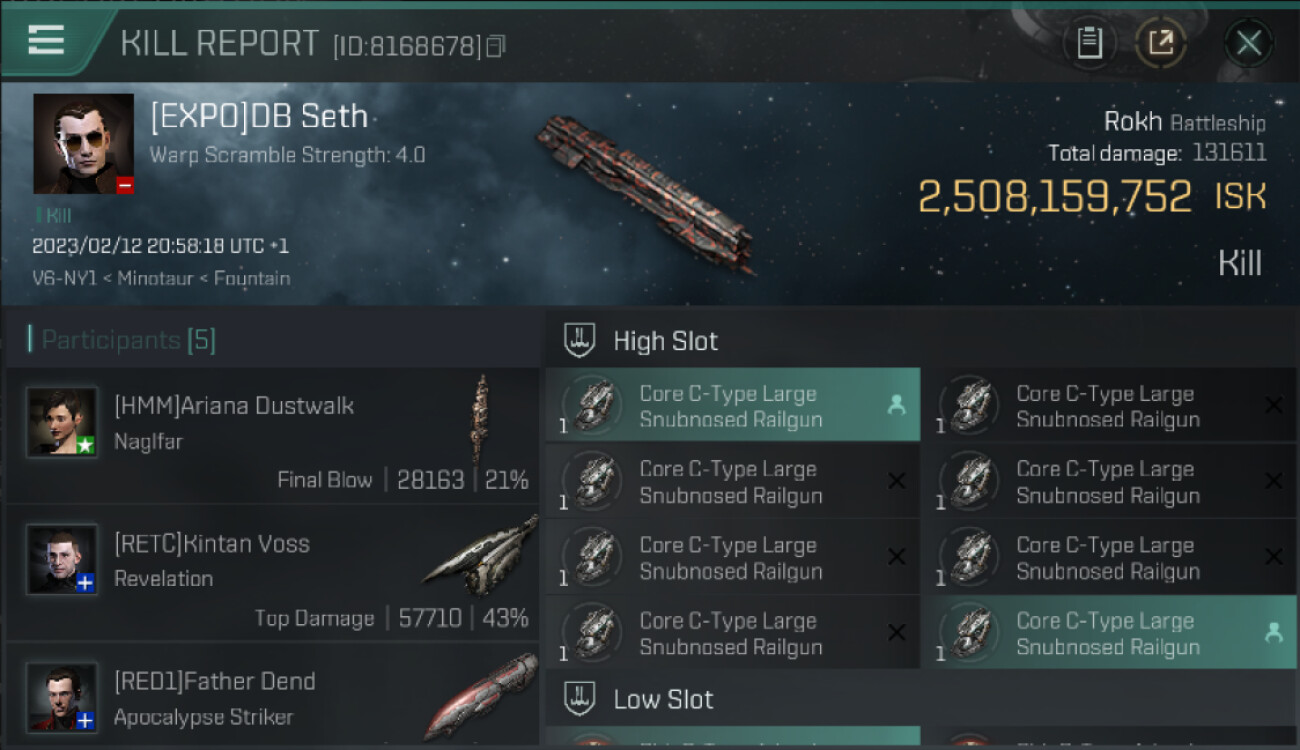Screen dimensions: 1300x750
Task: Click DB Seth's character portrait
Action: coord(83,143)
